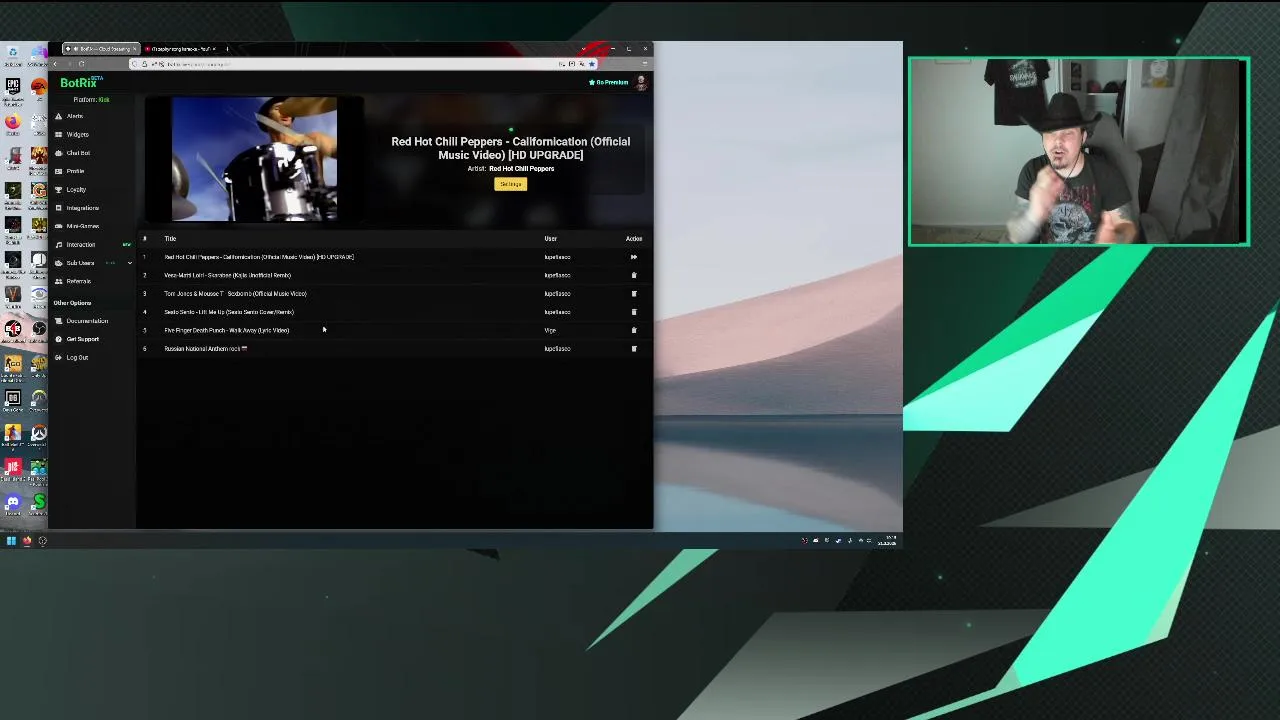
Task: Open the Recycle Bin desktop icon
Action: [13, 52]
